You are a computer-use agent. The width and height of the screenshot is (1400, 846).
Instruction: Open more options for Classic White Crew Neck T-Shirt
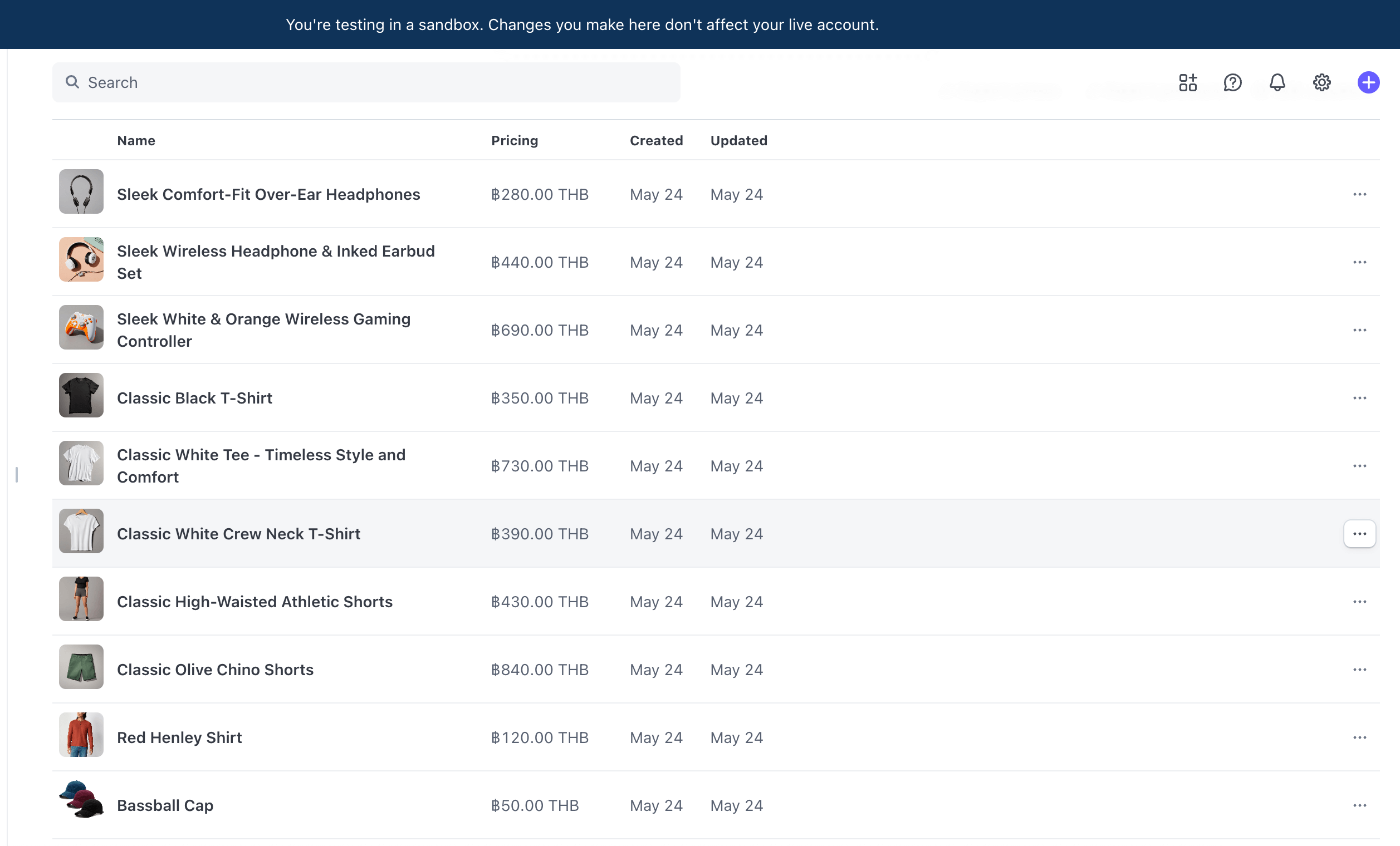coord(1359,534)
